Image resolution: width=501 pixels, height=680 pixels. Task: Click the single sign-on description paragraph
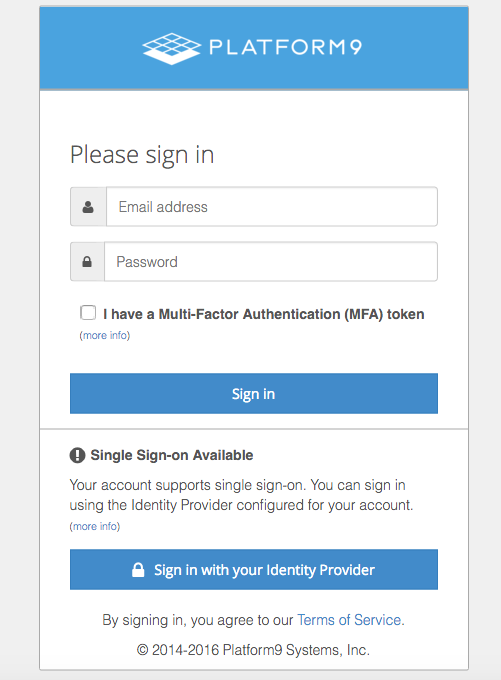(241, 495)
